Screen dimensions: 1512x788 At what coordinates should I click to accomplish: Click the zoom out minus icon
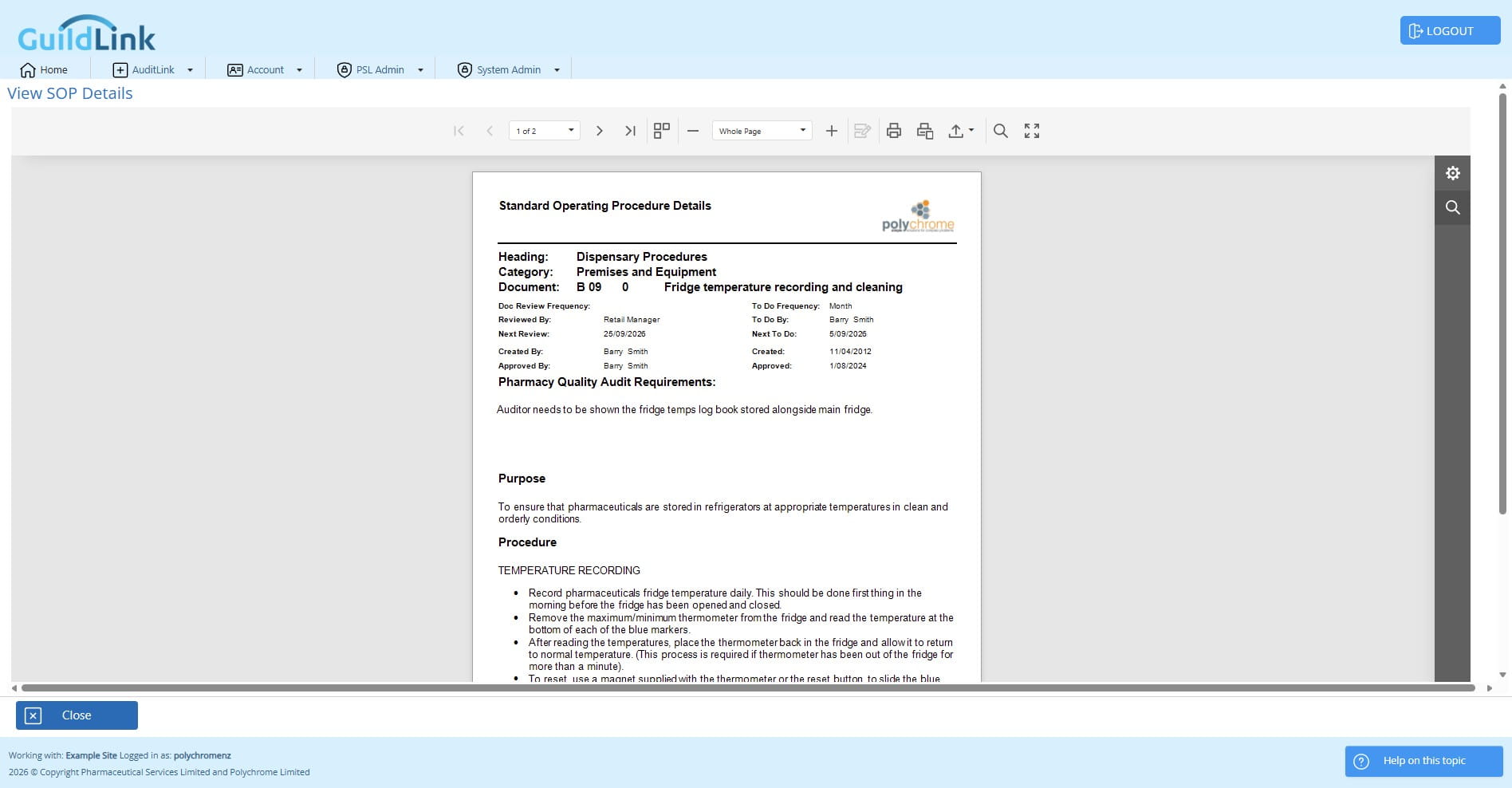(693, 131)
